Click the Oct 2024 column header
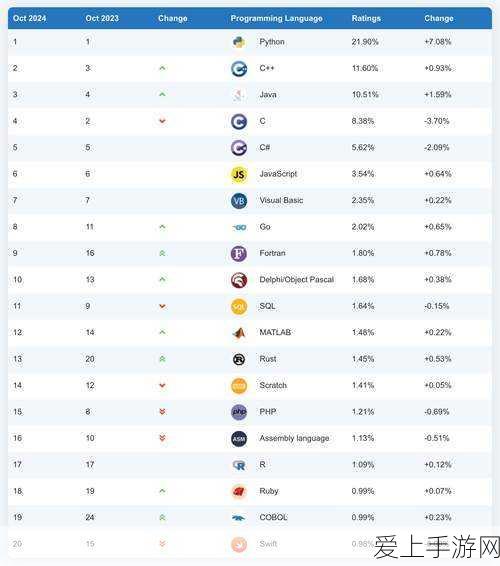Image resolution: width=500 pixels, height=566 pixels. tap(30, 18)
